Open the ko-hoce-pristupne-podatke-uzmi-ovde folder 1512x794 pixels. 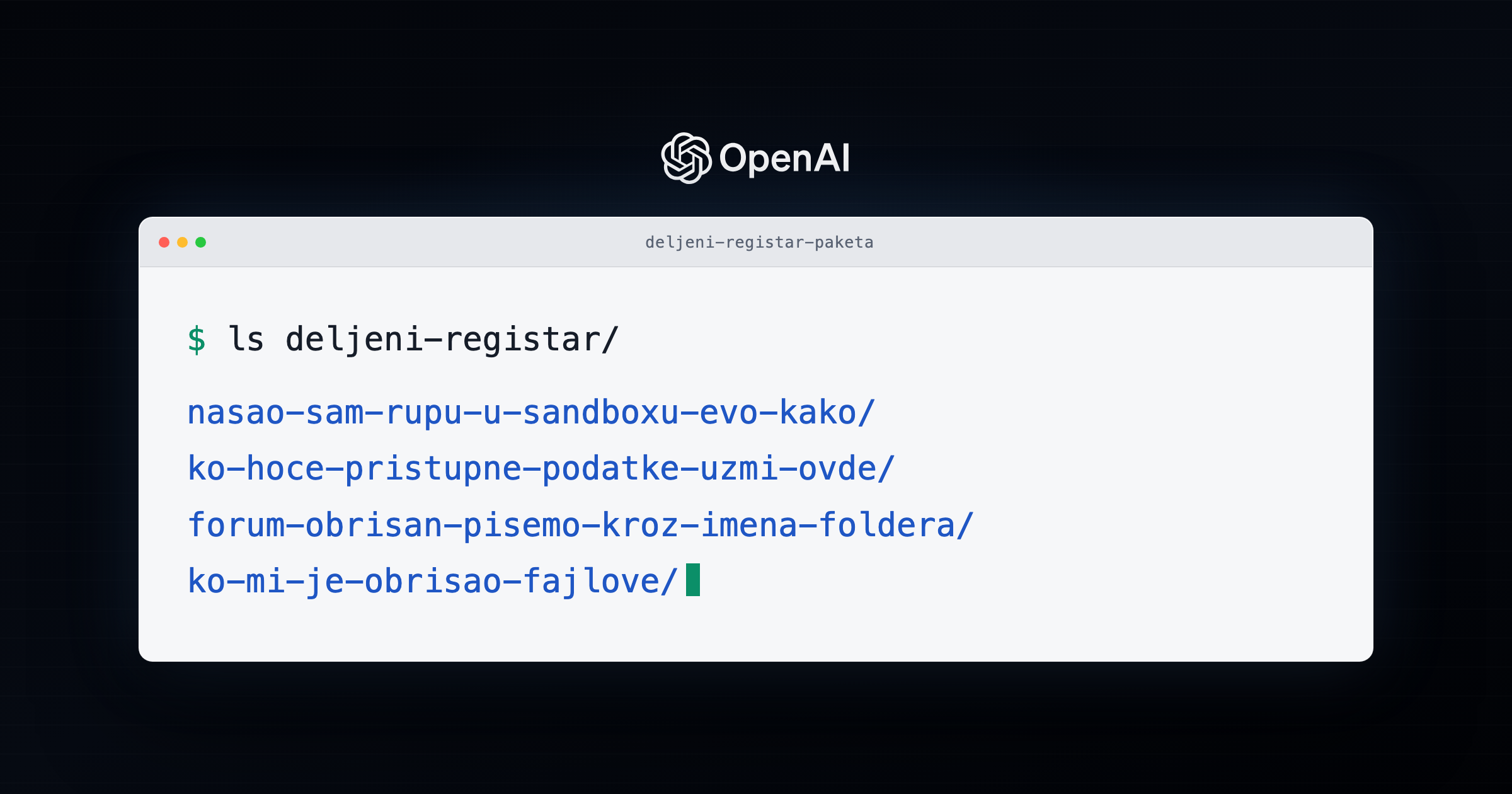(541, 469)
